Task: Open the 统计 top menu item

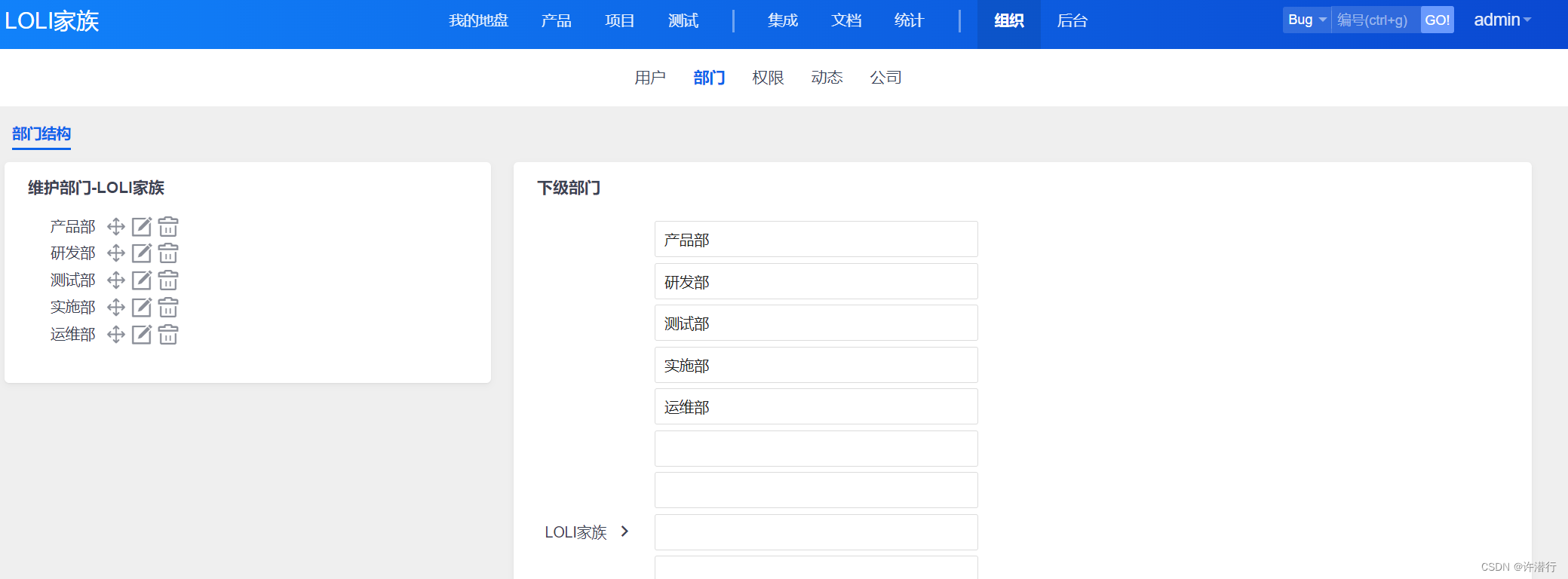Action: pos(910,21)
